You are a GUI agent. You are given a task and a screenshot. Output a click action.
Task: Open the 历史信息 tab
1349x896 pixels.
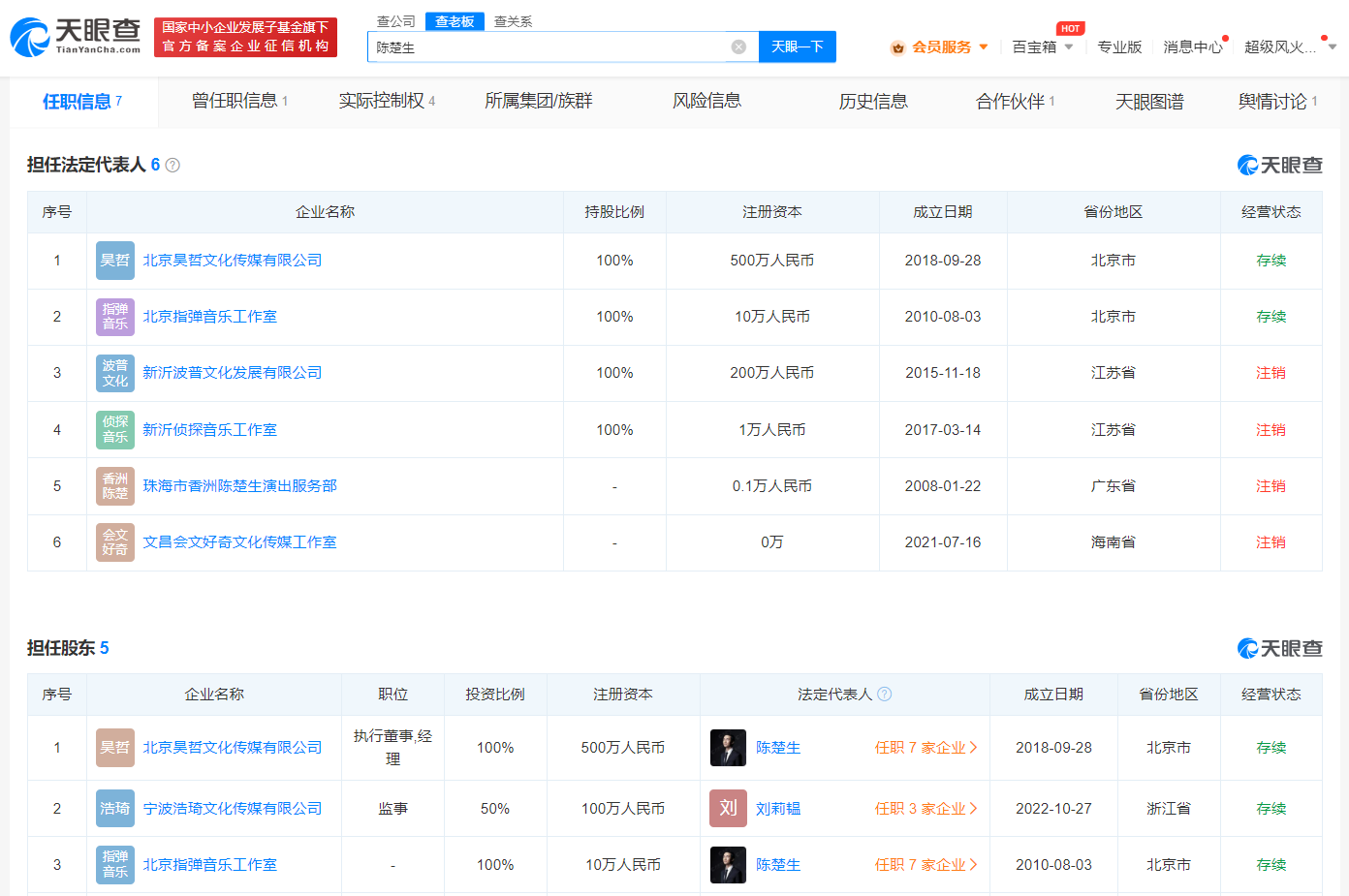[873, 101]
